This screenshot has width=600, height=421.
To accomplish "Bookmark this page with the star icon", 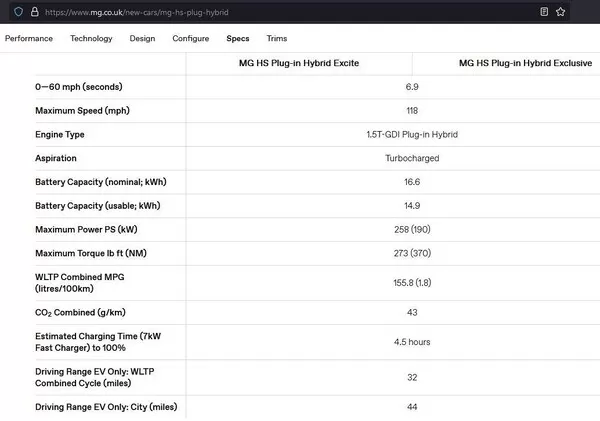I will [x=561, y=12].
